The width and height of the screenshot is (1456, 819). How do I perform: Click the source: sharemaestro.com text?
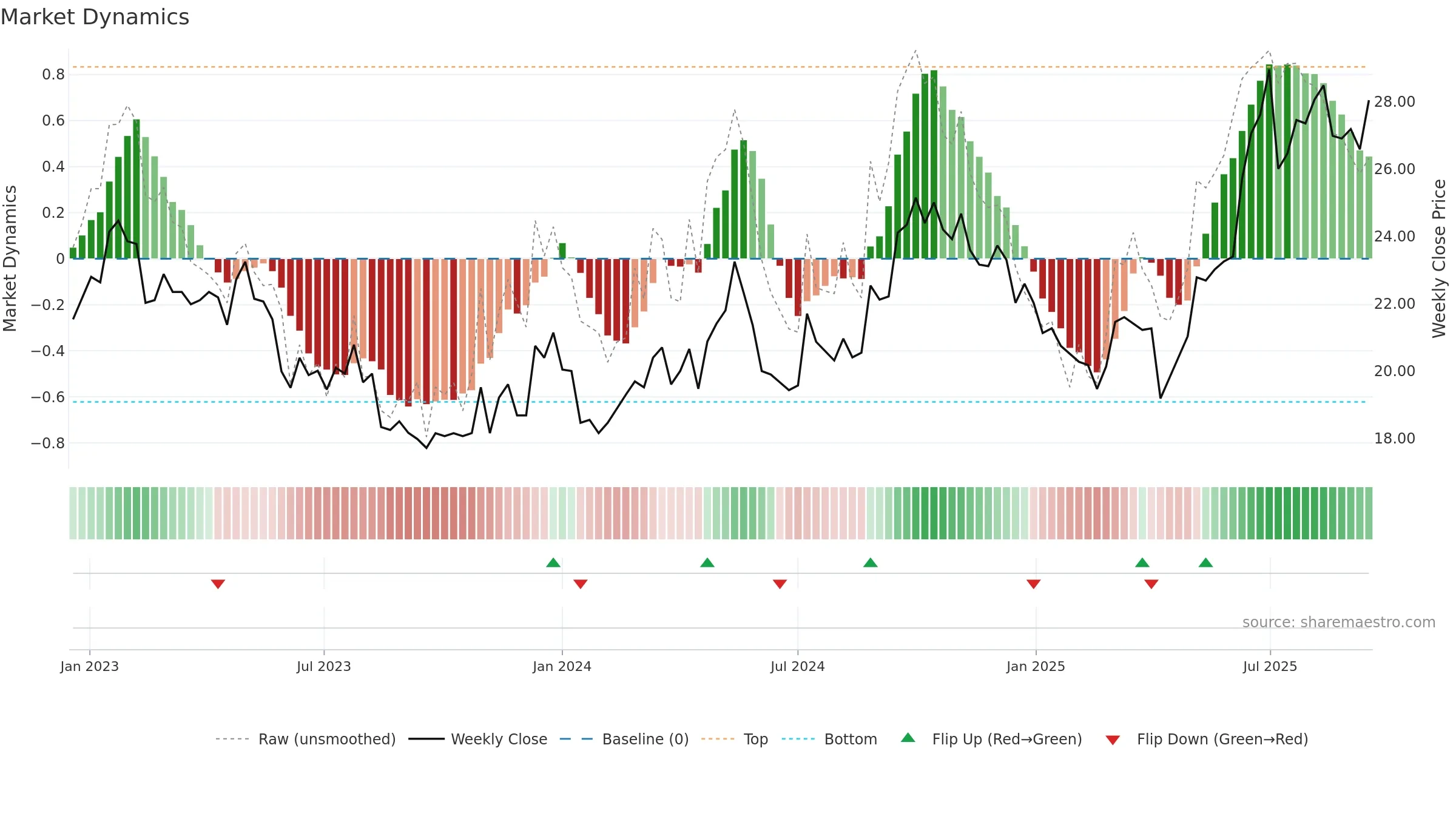[1339, 622]
